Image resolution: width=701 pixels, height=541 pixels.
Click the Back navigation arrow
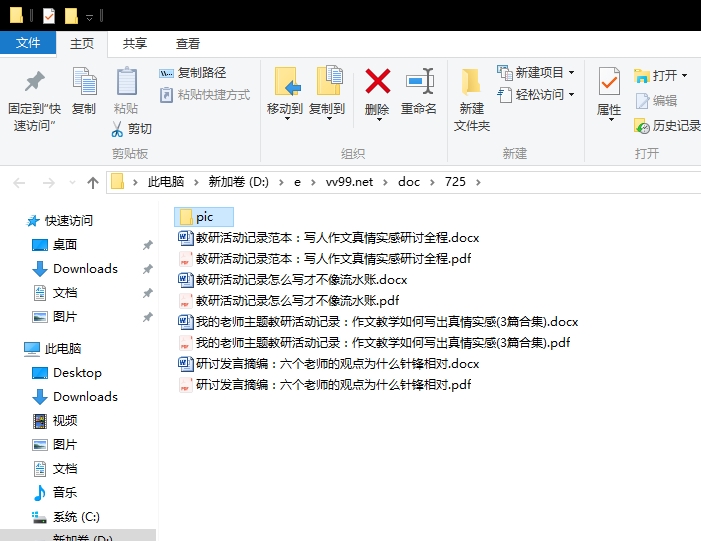coord(19,183)
